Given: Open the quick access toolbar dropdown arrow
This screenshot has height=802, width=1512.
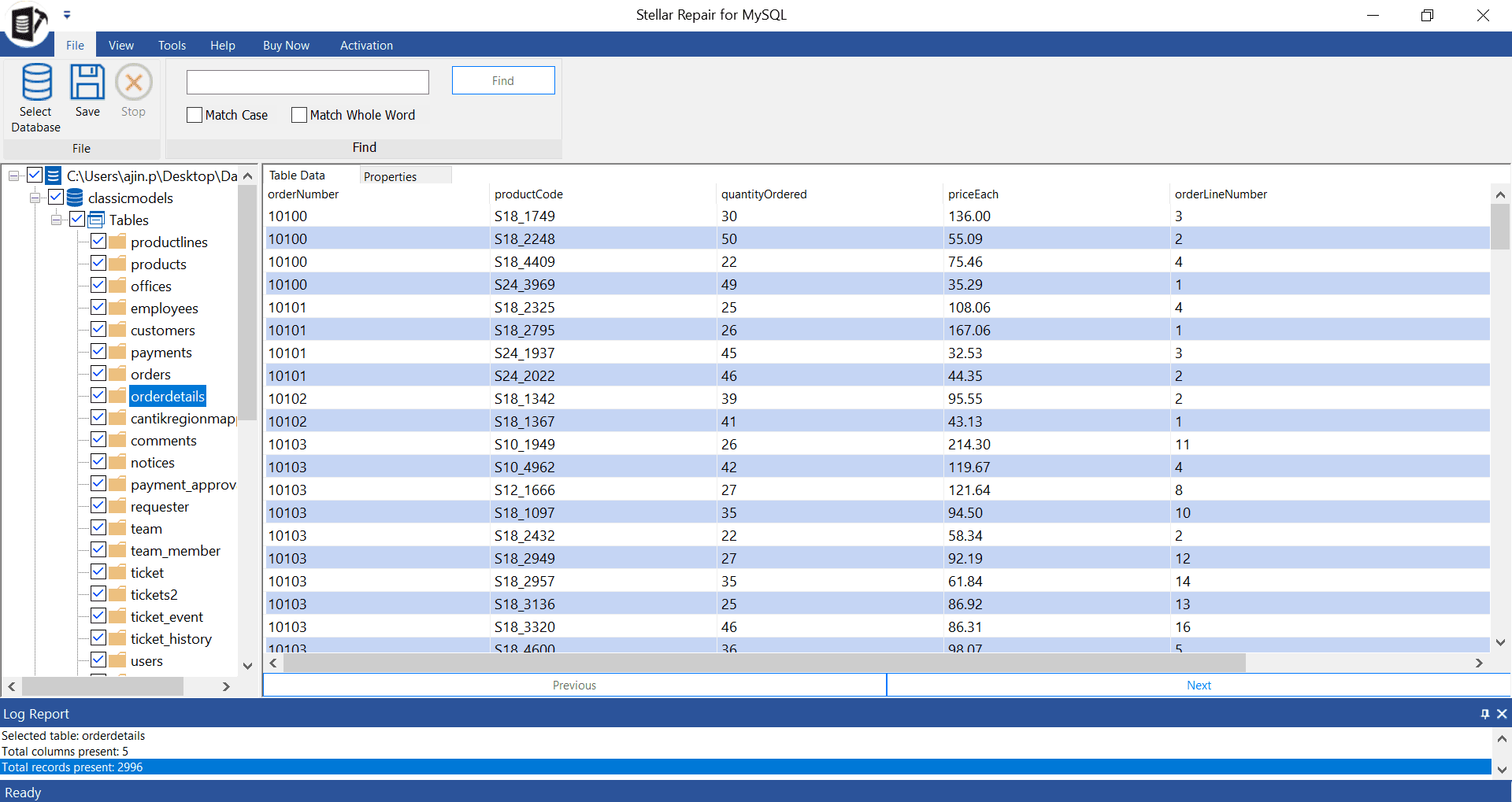Looking at the screenshot, I should [x=67, y=14].
